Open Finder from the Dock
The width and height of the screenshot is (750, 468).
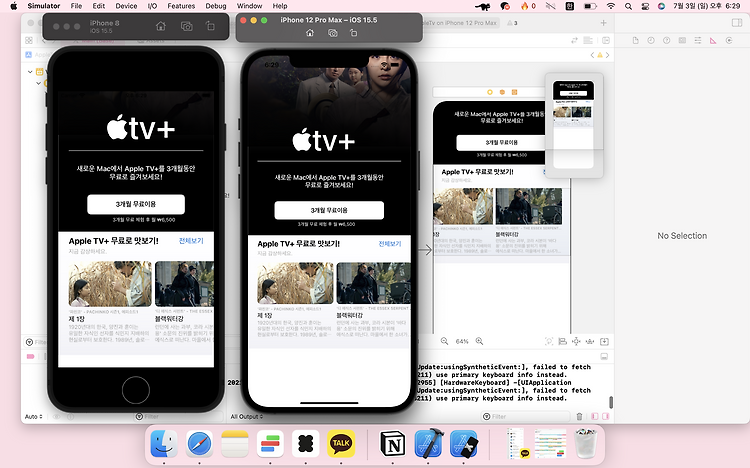164,444
